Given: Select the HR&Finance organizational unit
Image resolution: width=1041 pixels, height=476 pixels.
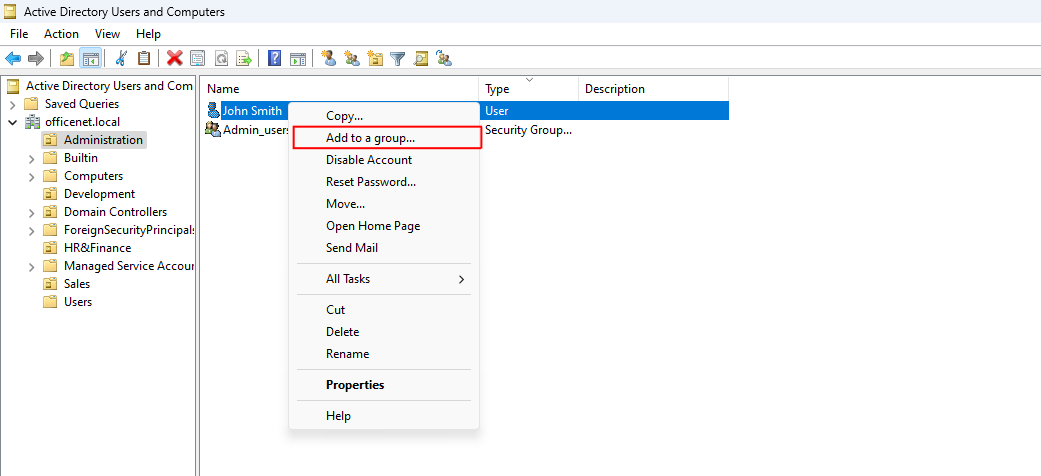Looking at the screenshot, I should pyautogui.click(x=97, y=248).
